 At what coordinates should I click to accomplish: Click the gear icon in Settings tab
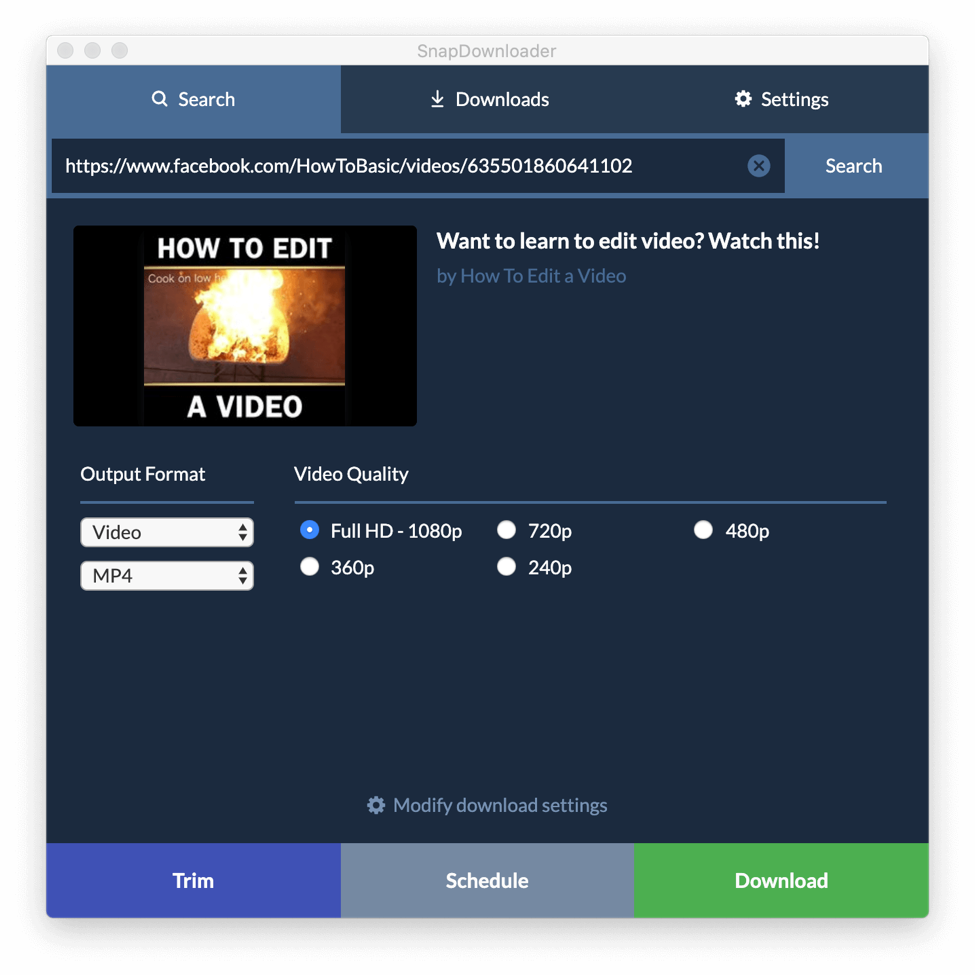click(743, 99)
